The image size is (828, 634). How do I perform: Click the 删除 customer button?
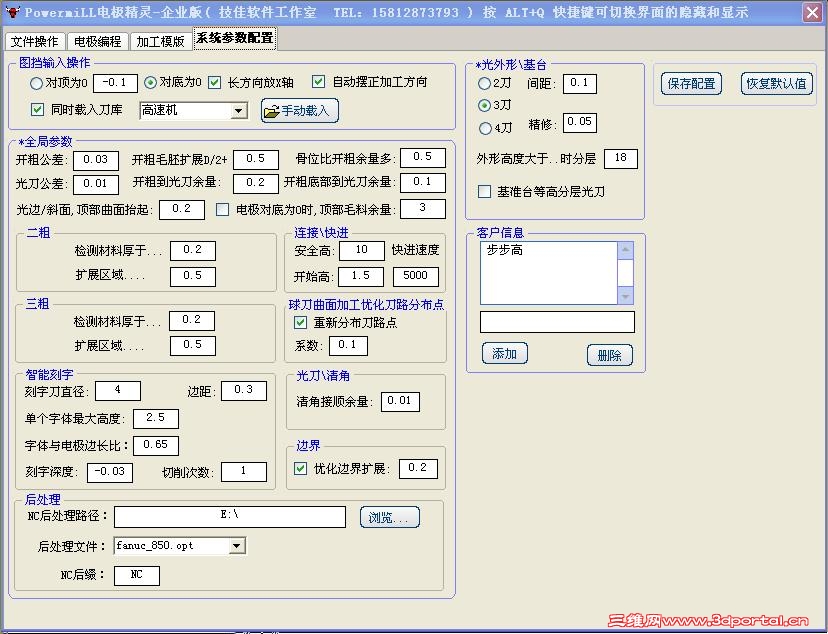610,355
